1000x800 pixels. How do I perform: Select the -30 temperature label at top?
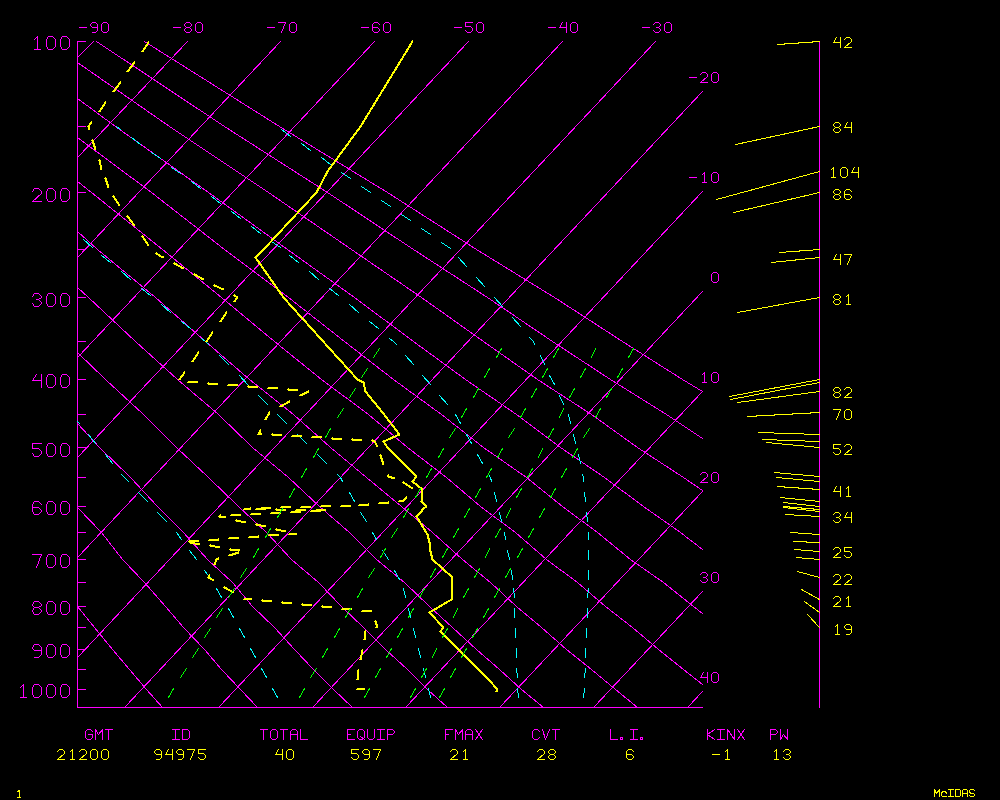click(655, 28)
